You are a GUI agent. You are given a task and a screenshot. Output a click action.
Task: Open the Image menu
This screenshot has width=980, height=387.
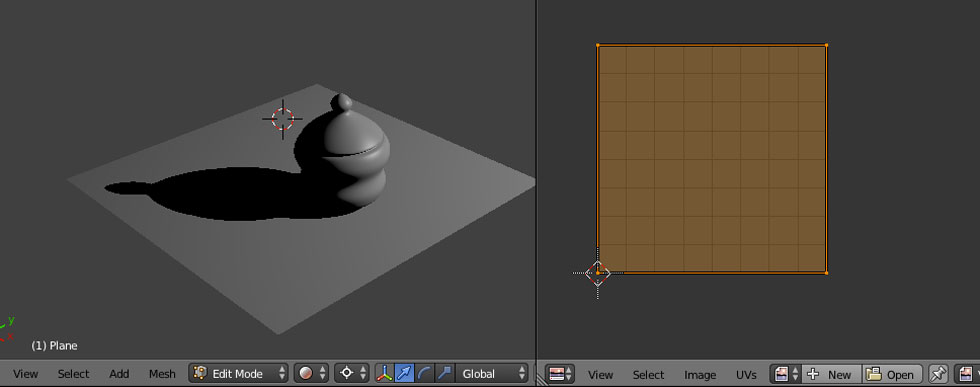pyautogui.click(x=700, y=375)
